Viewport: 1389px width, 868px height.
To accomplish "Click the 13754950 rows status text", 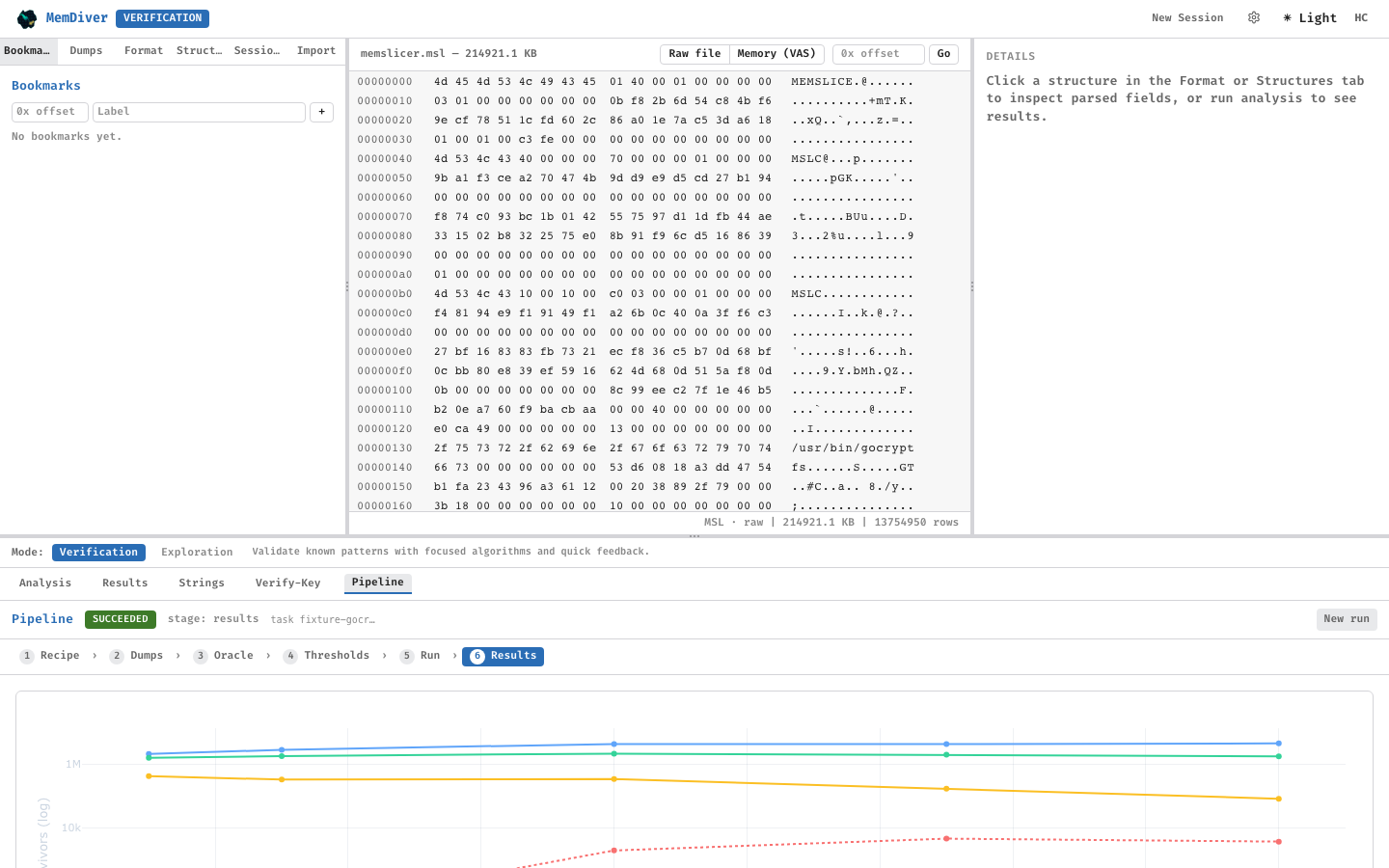I will pos(916,523).
